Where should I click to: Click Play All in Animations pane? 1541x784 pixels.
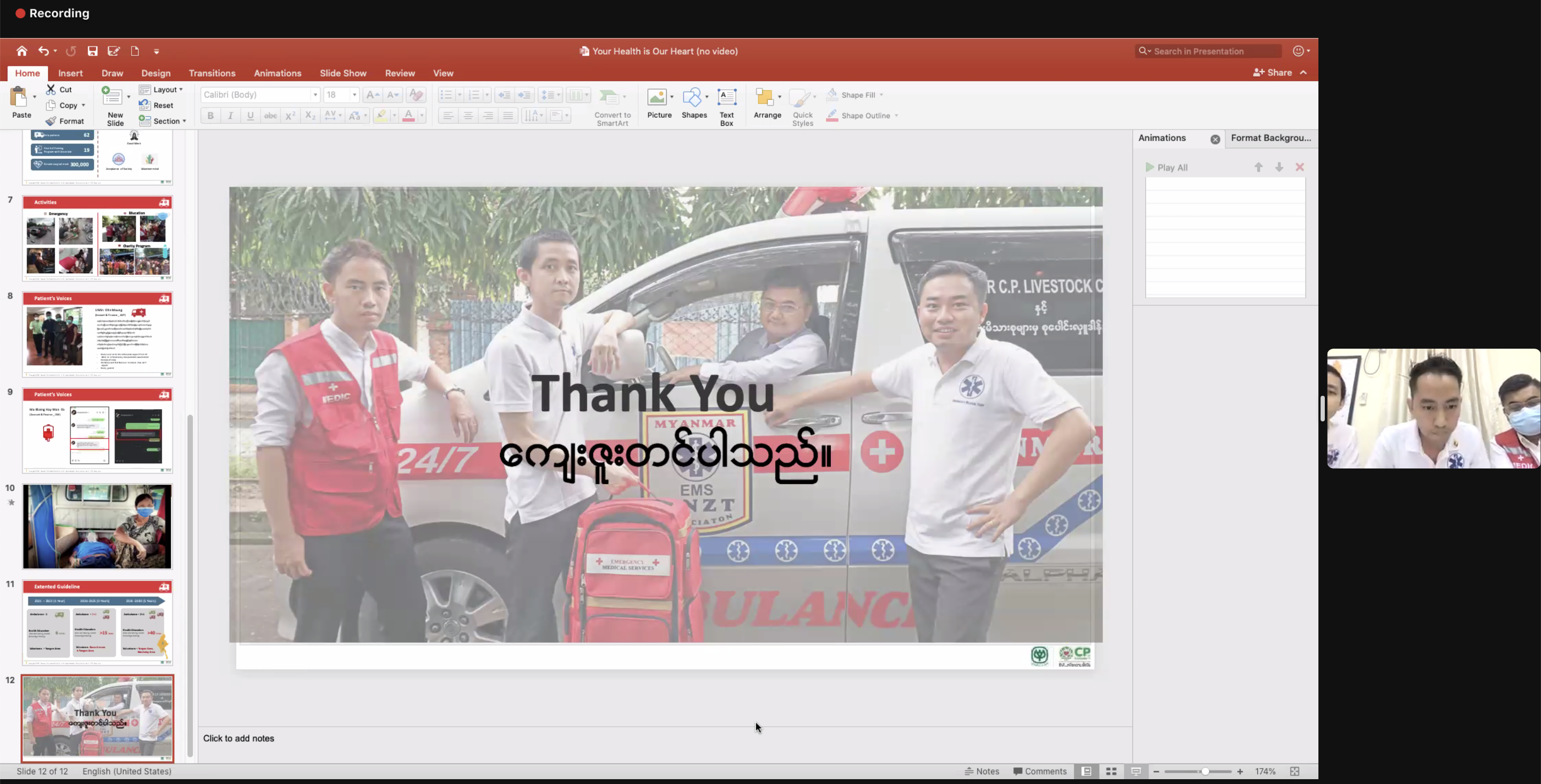(x=1166, y=167)
